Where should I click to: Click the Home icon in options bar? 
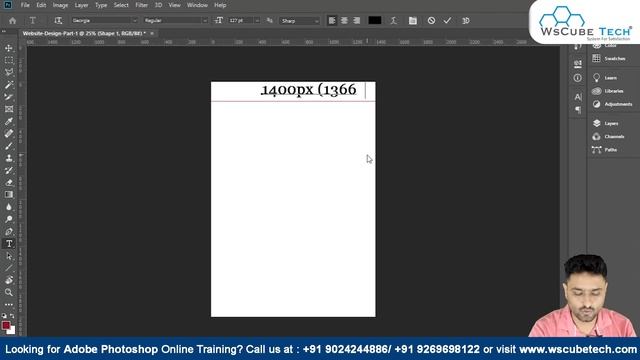point(13,20)
